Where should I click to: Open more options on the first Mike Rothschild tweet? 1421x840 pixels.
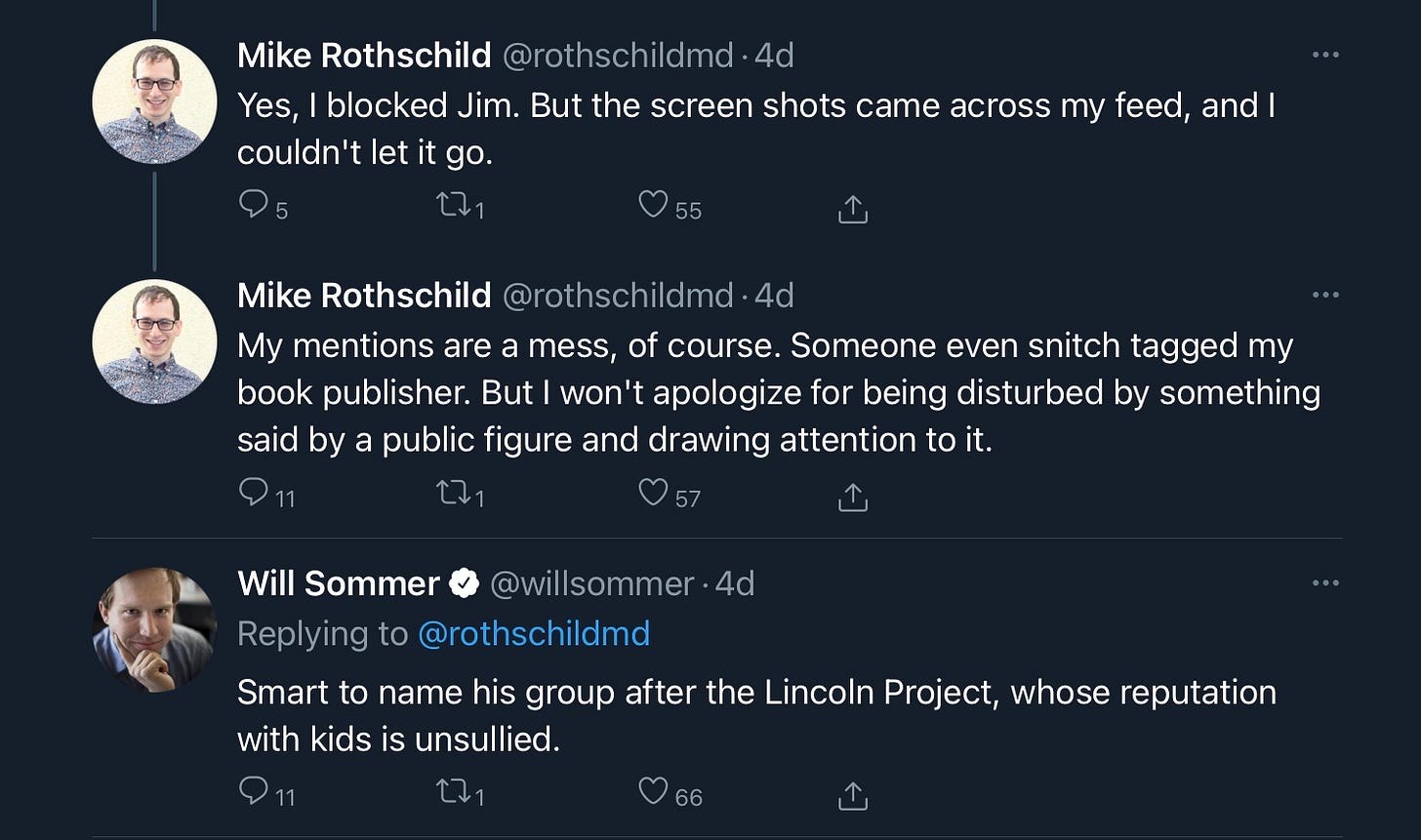(1325, 55)
